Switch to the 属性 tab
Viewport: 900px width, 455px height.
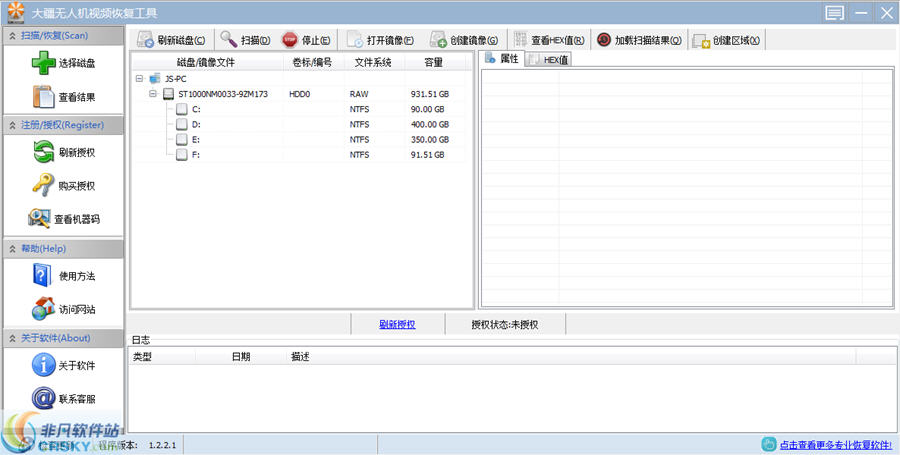click(x=502, y=59)
